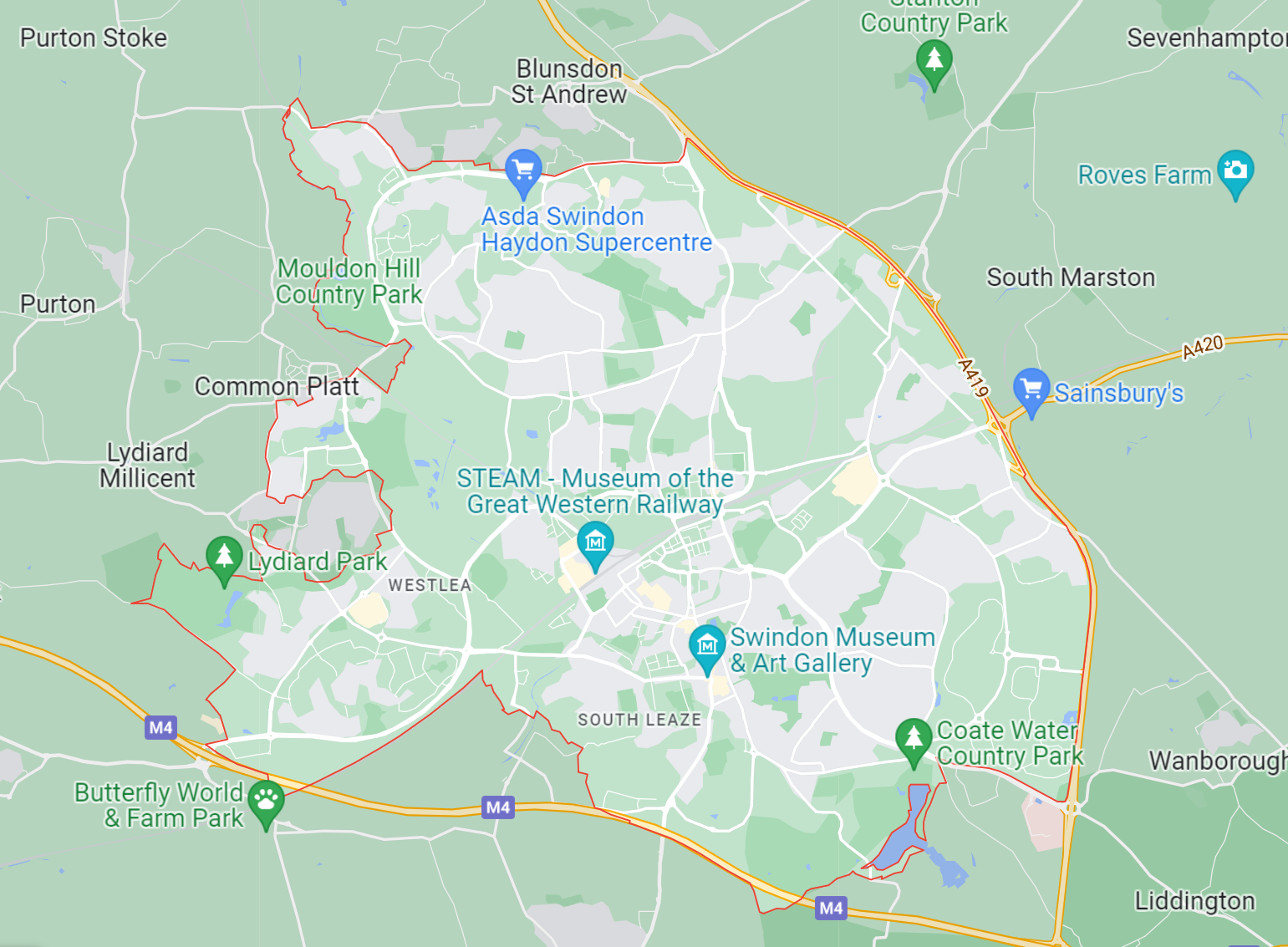Click the Sainsbury's text label
The height and width of the screenshot is (947, 1288).
pos(1119,393)
